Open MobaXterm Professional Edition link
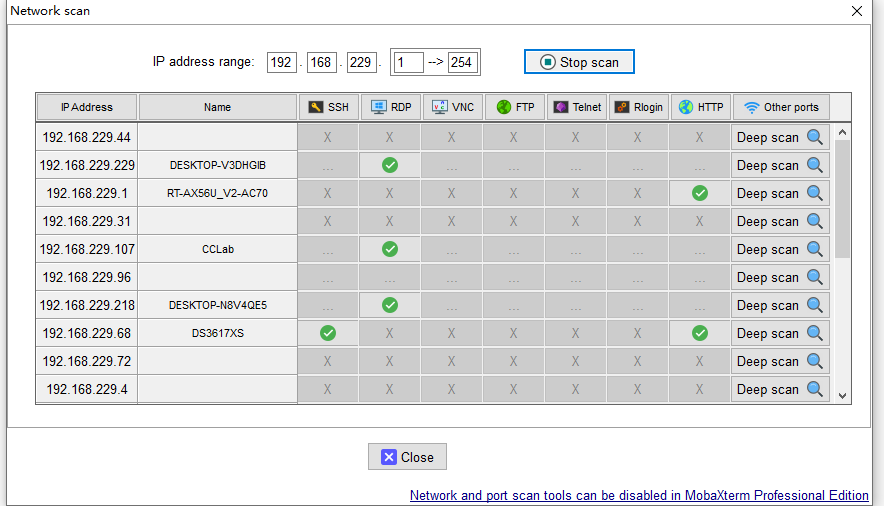This screenshot has width=884, height=506. coord(639,495)
